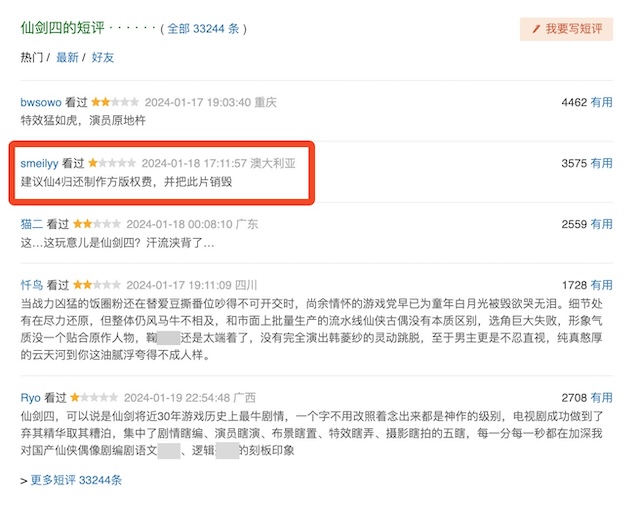Screen dimensions: 640x505
Task: Open user 猫二's profile
Action: tap(32, 224)
